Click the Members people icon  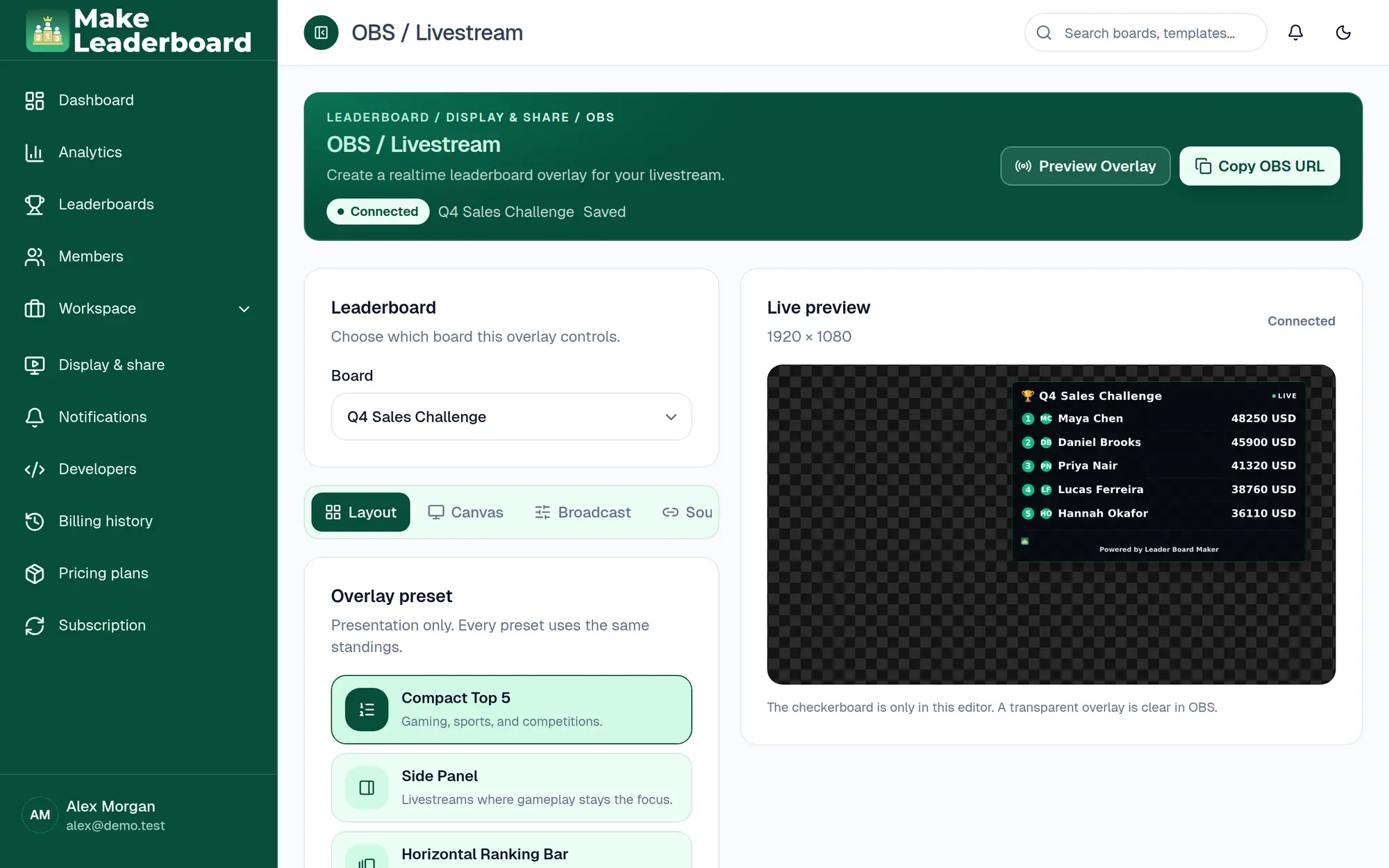(x=35, y=257)
